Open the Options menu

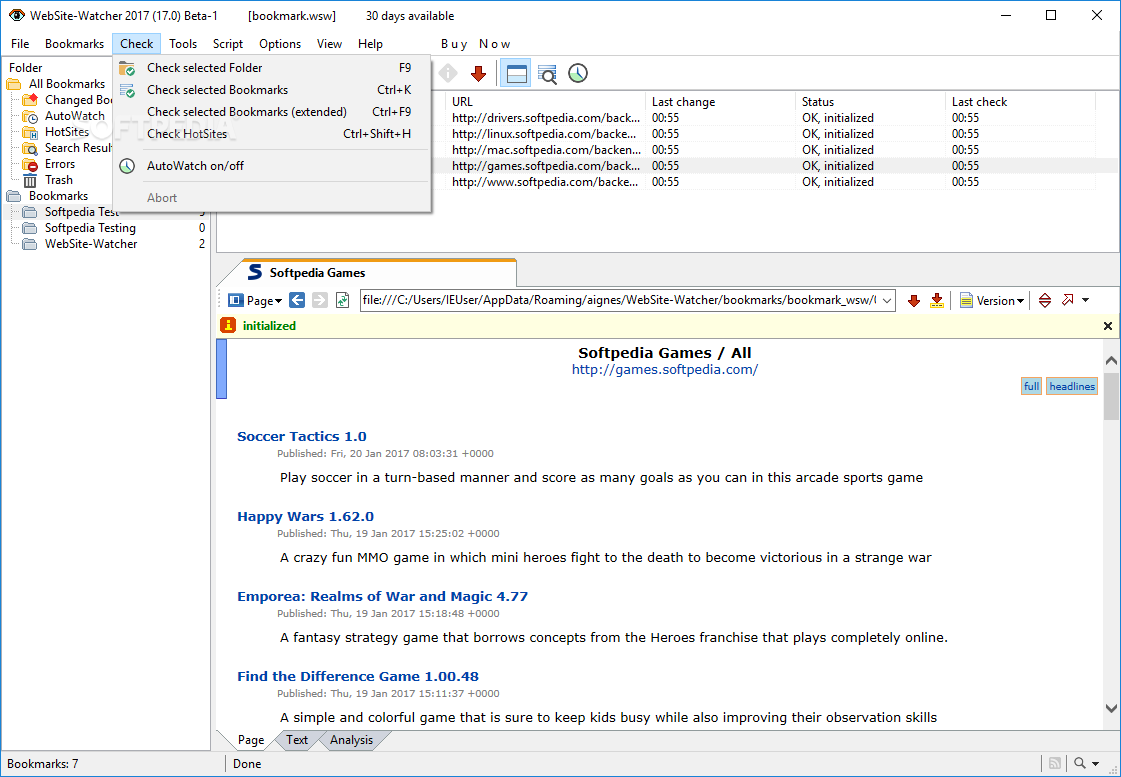[280, 44]
